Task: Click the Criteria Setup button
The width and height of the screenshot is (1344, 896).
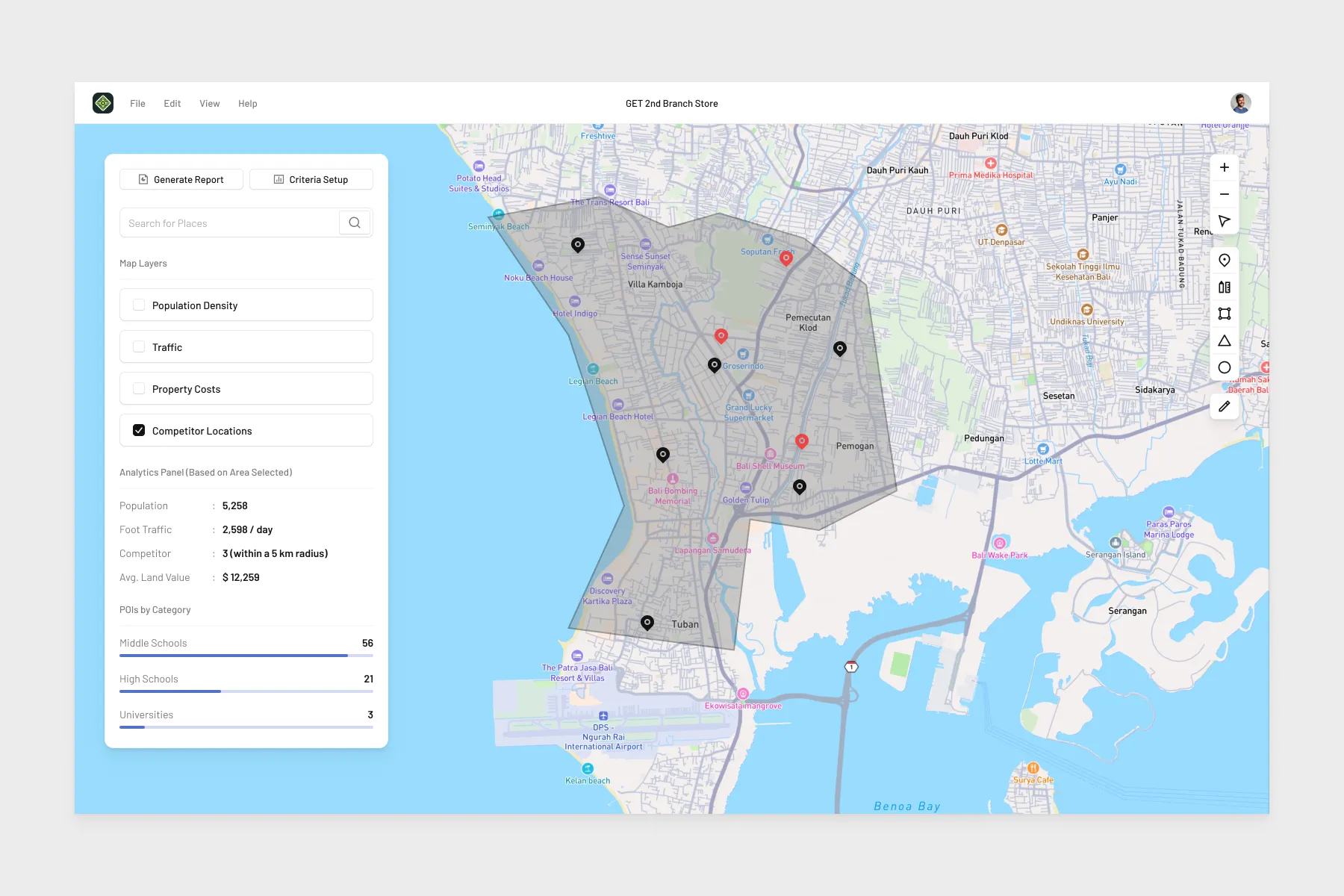Action: [x=311, y=179]
